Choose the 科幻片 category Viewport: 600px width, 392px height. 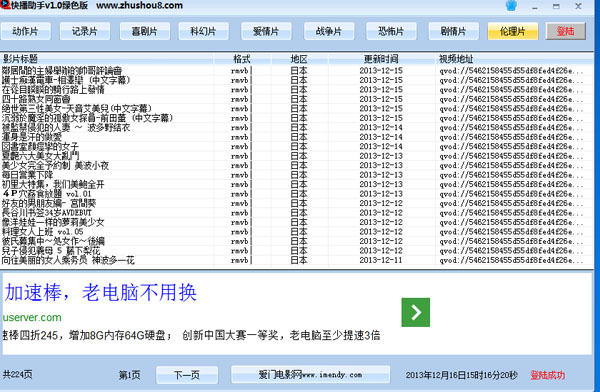tap(204, 31)
